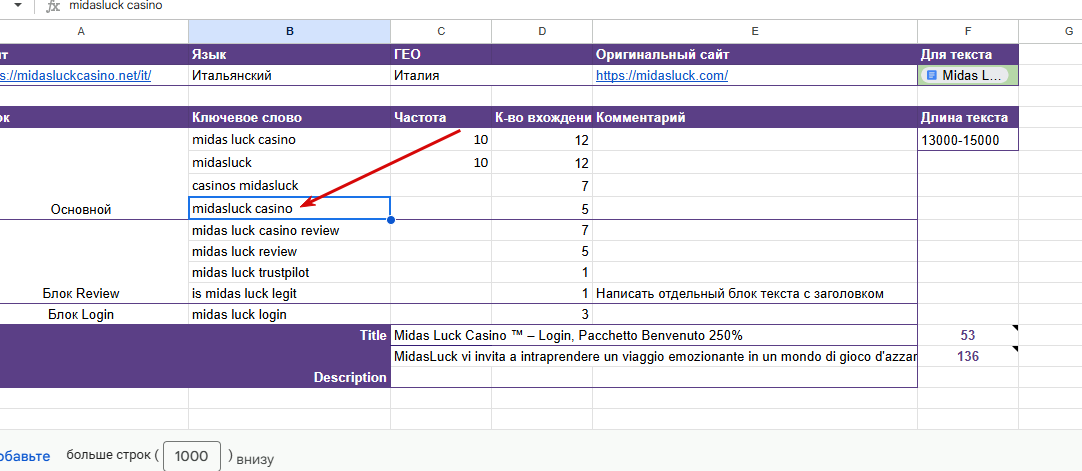The height and width of the screenshot is (471, 1082).
Task: Open the Midas L... document chip
Action: 966,75
